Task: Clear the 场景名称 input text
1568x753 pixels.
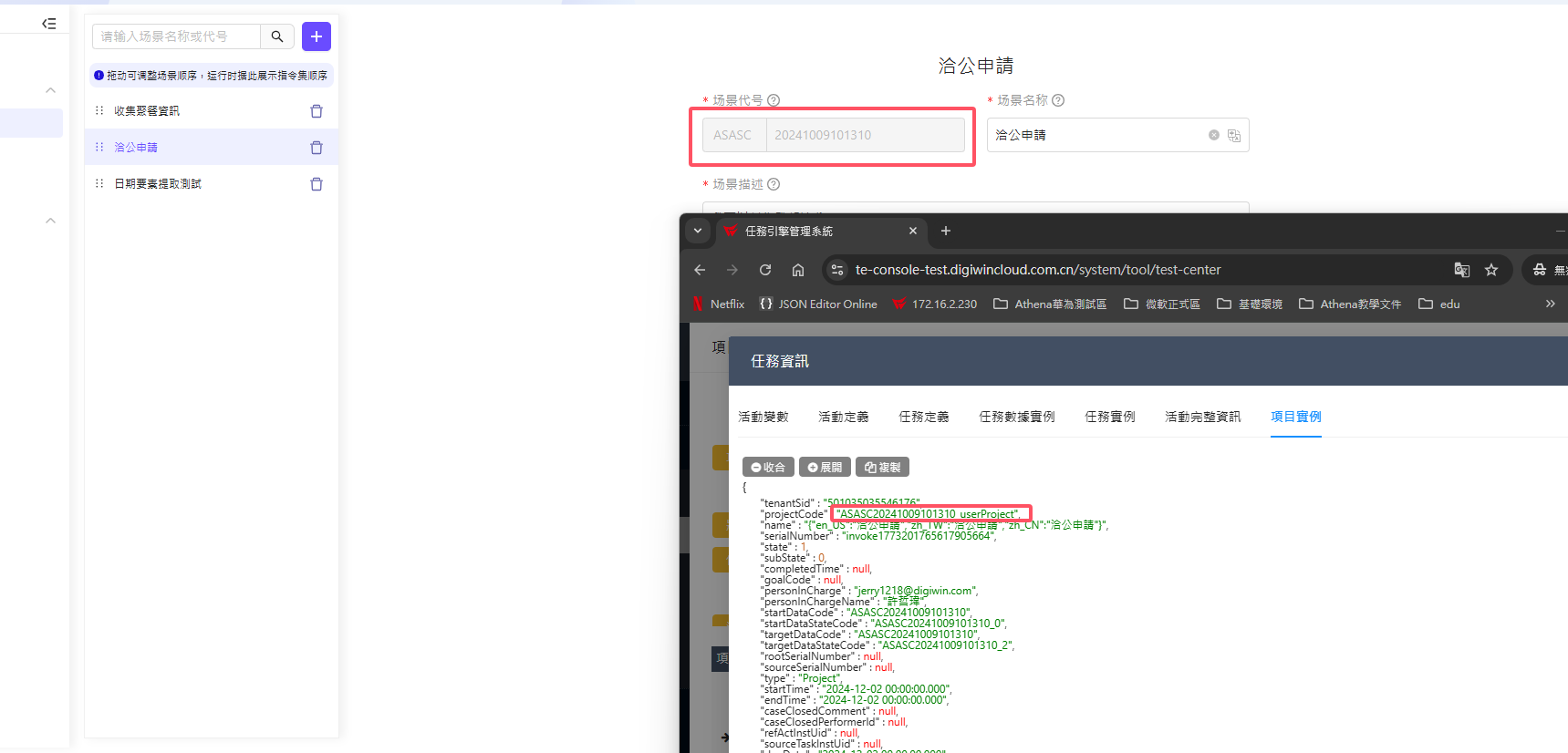Action: point(1214,135)
